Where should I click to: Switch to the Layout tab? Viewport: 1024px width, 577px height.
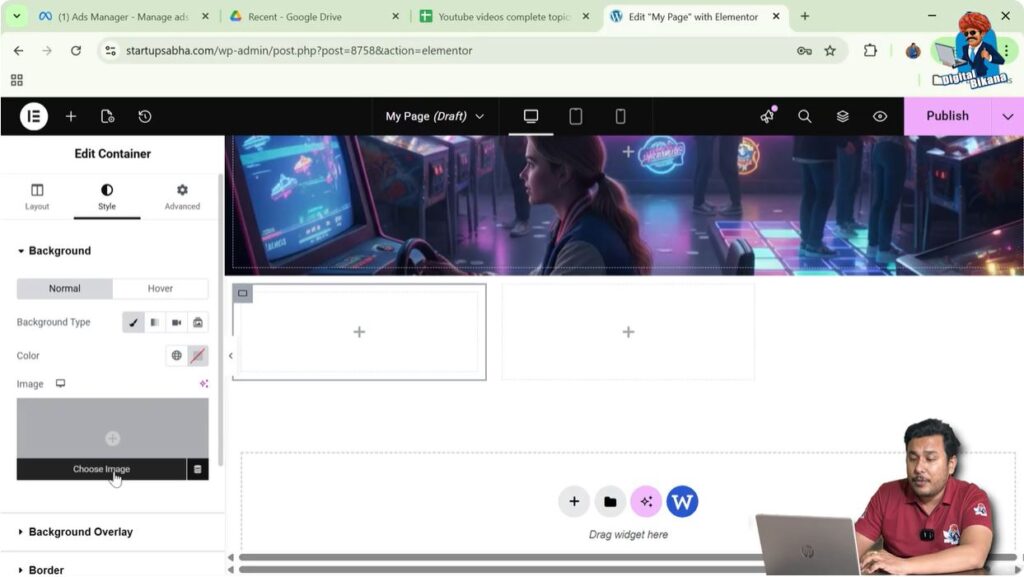tap(37, 196)
